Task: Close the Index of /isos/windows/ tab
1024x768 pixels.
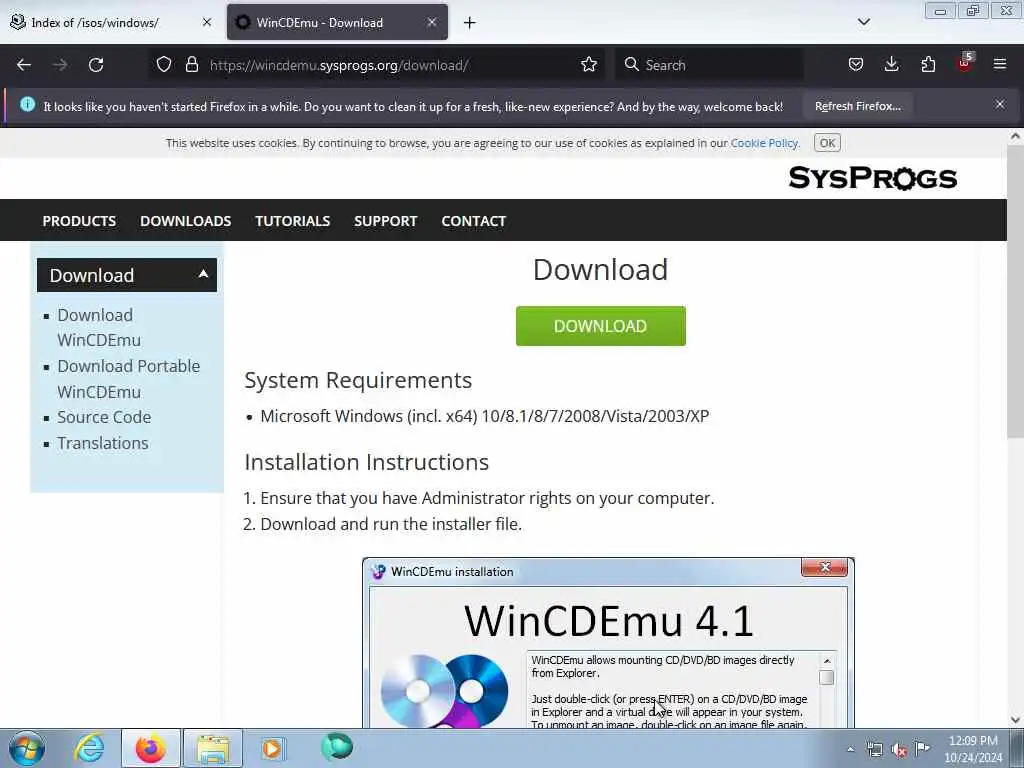Action: click(x=207, y=22)
